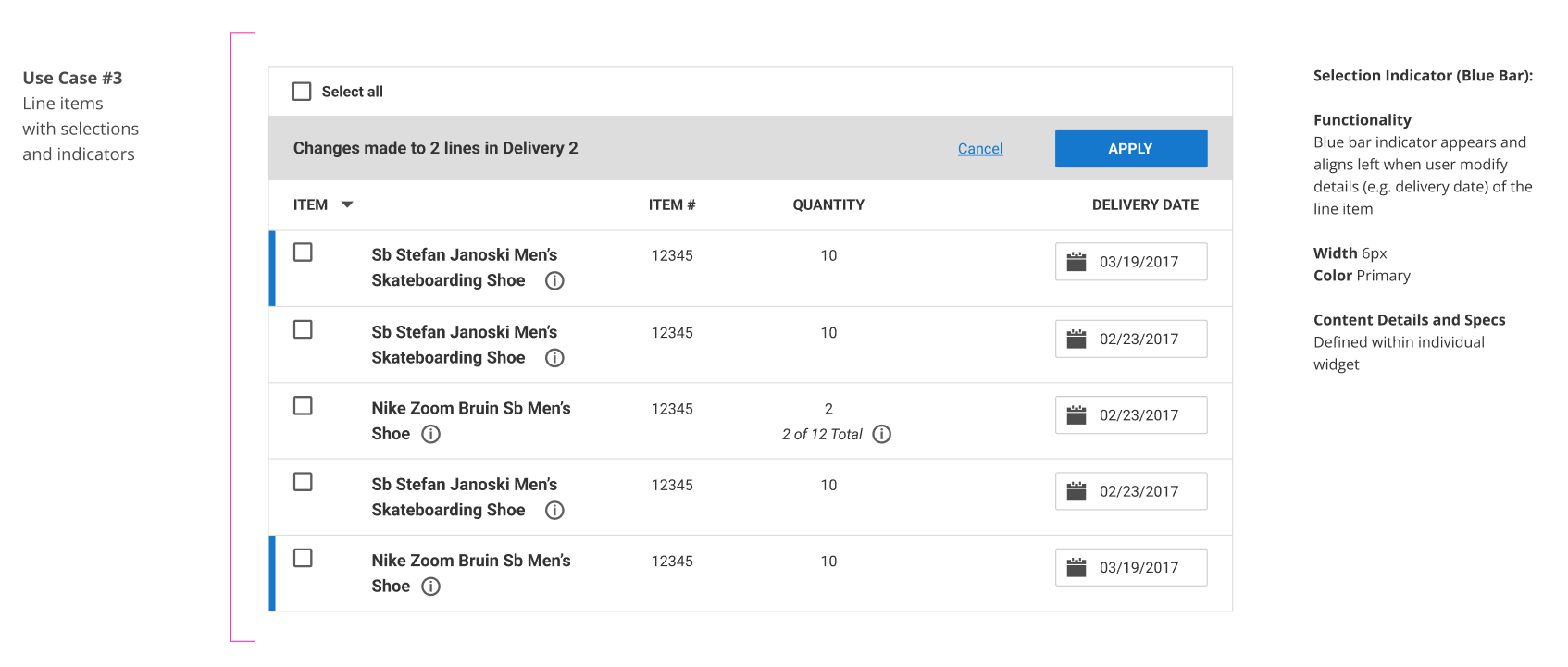Select checkbox for the last line item
The height and width of the screenshot is (667, 1568).
pyautogui.click(x=303, y=558)
